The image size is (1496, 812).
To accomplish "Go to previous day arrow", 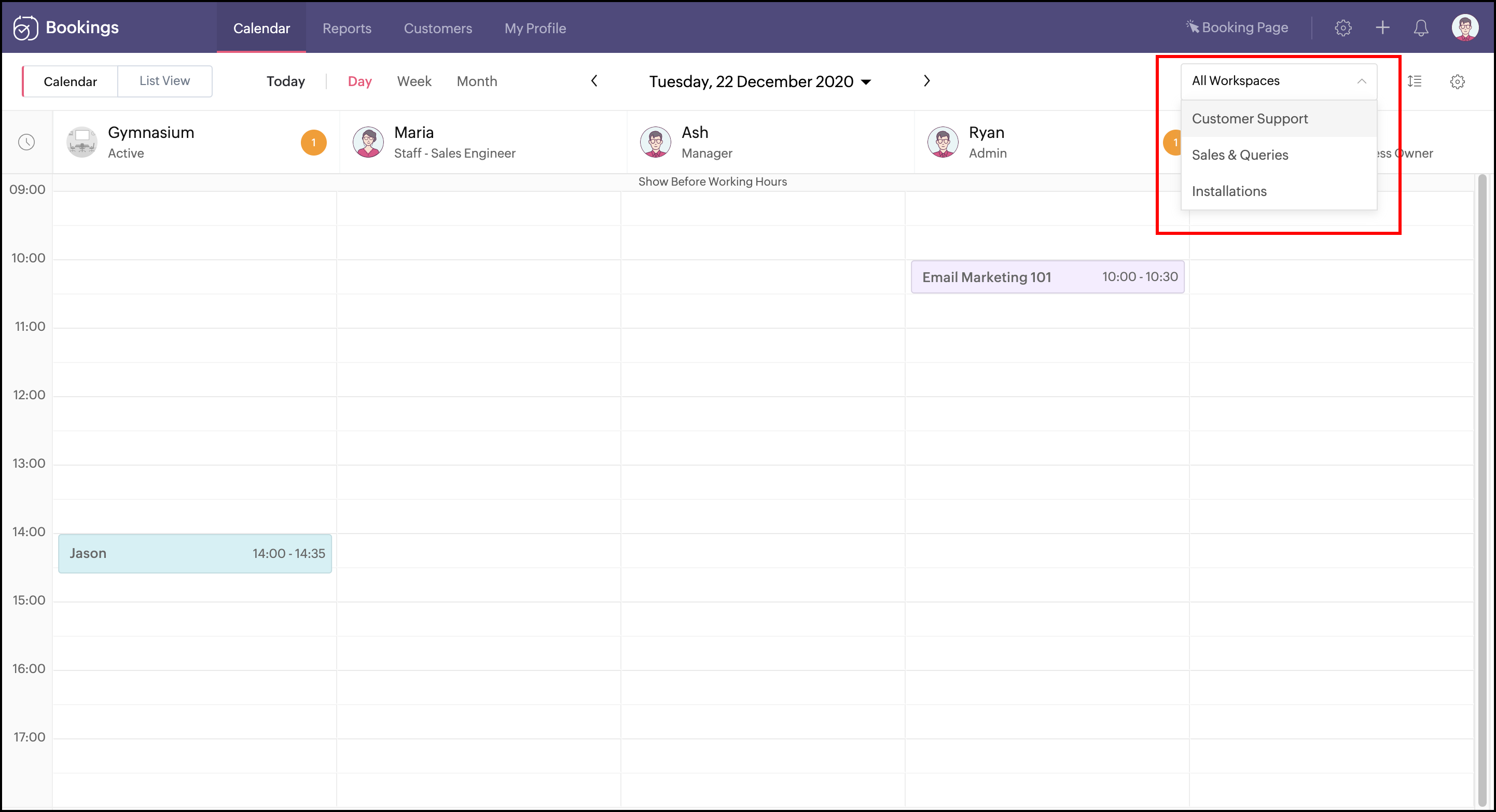I will tap(593, 81).
